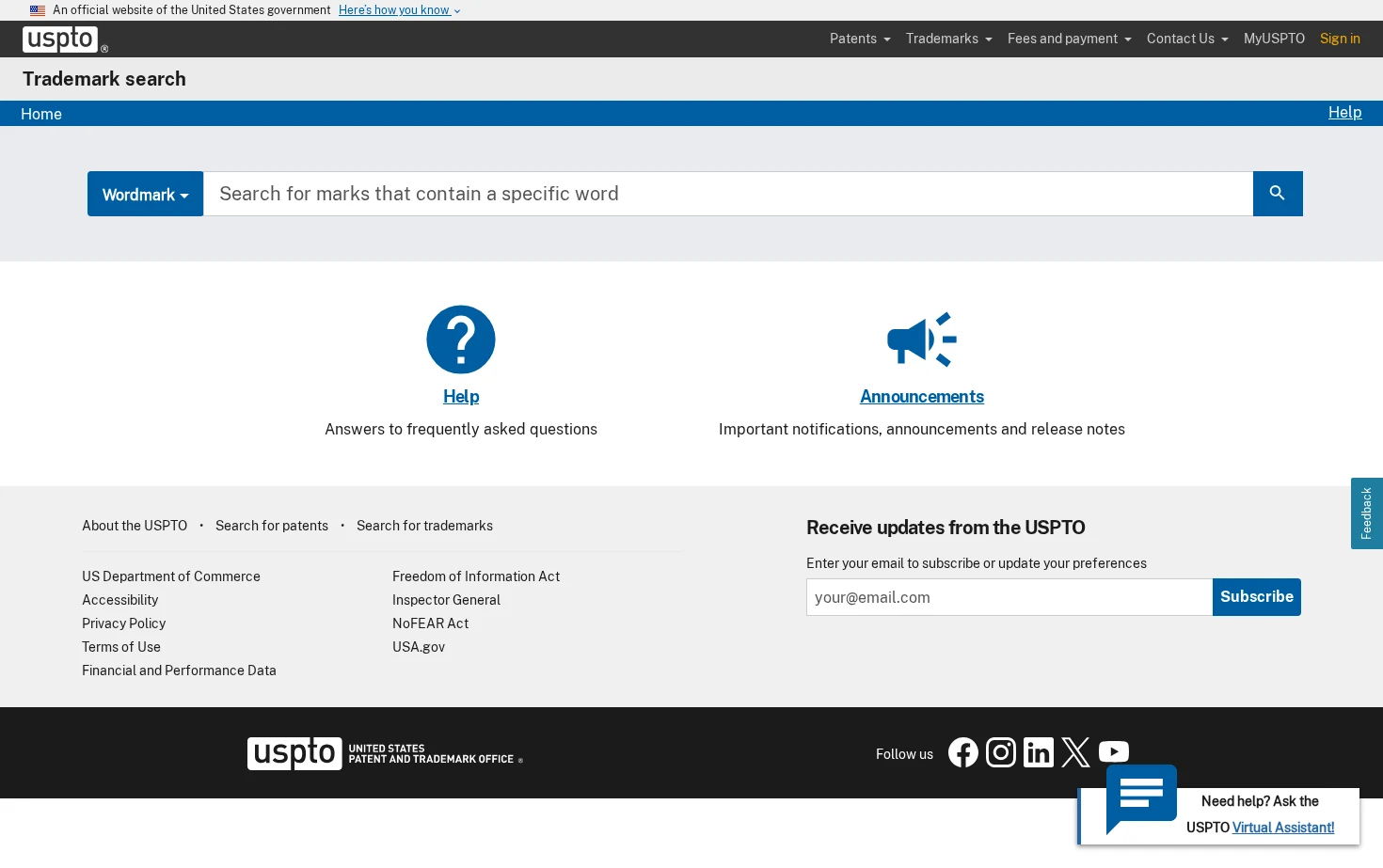Click the footer USPTO logo
This screenshot has width=1383, height=868.
(x=385, y=753)
